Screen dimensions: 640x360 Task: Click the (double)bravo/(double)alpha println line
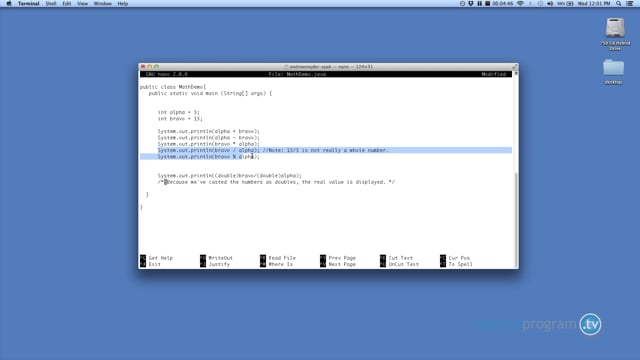(x=230, y=176)
